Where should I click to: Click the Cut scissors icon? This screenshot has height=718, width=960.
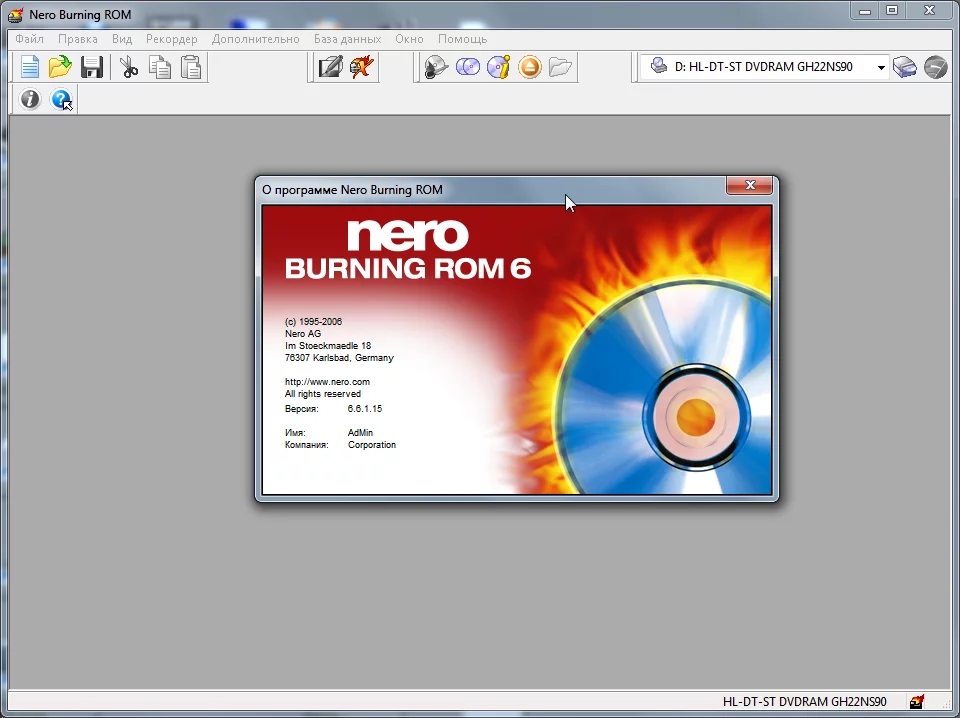pyautogui.click(x=129, y=67)
